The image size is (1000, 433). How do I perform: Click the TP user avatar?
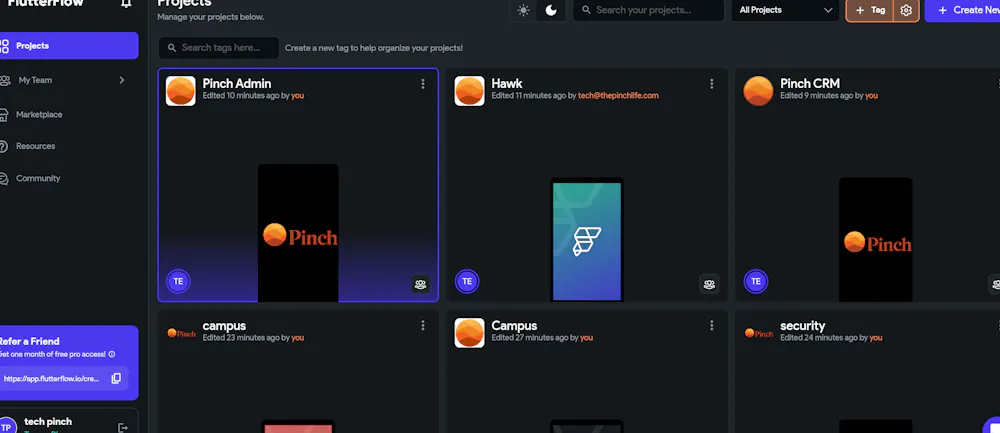pyautogui.click(x=7, y=426)
